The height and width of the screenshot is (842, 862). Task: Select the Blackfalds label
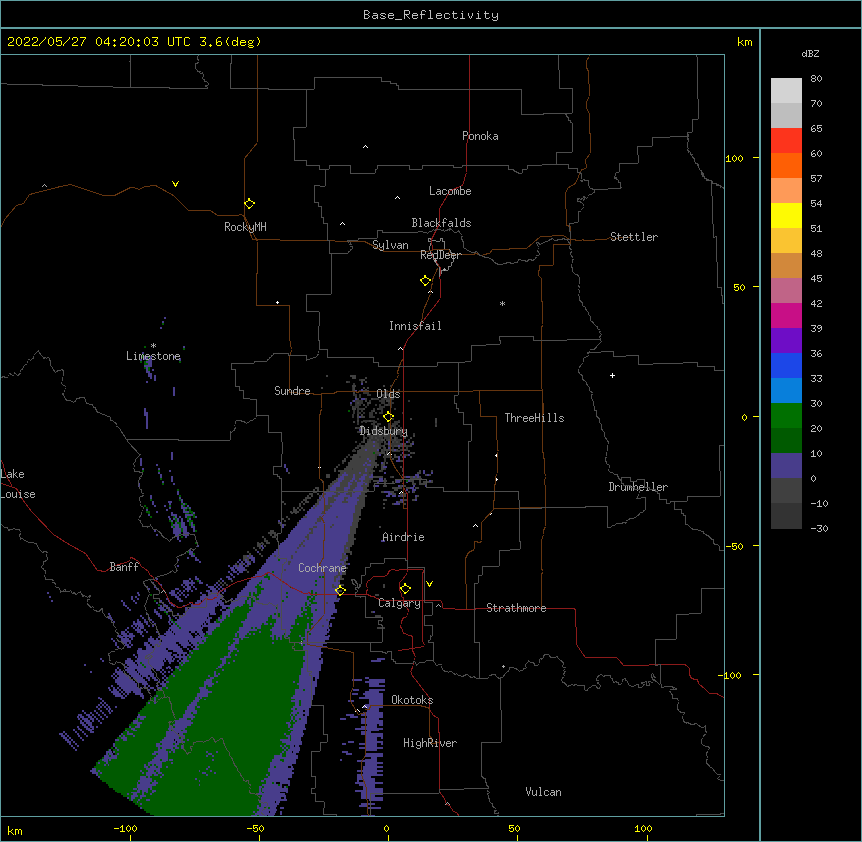[x=441, y=223]
